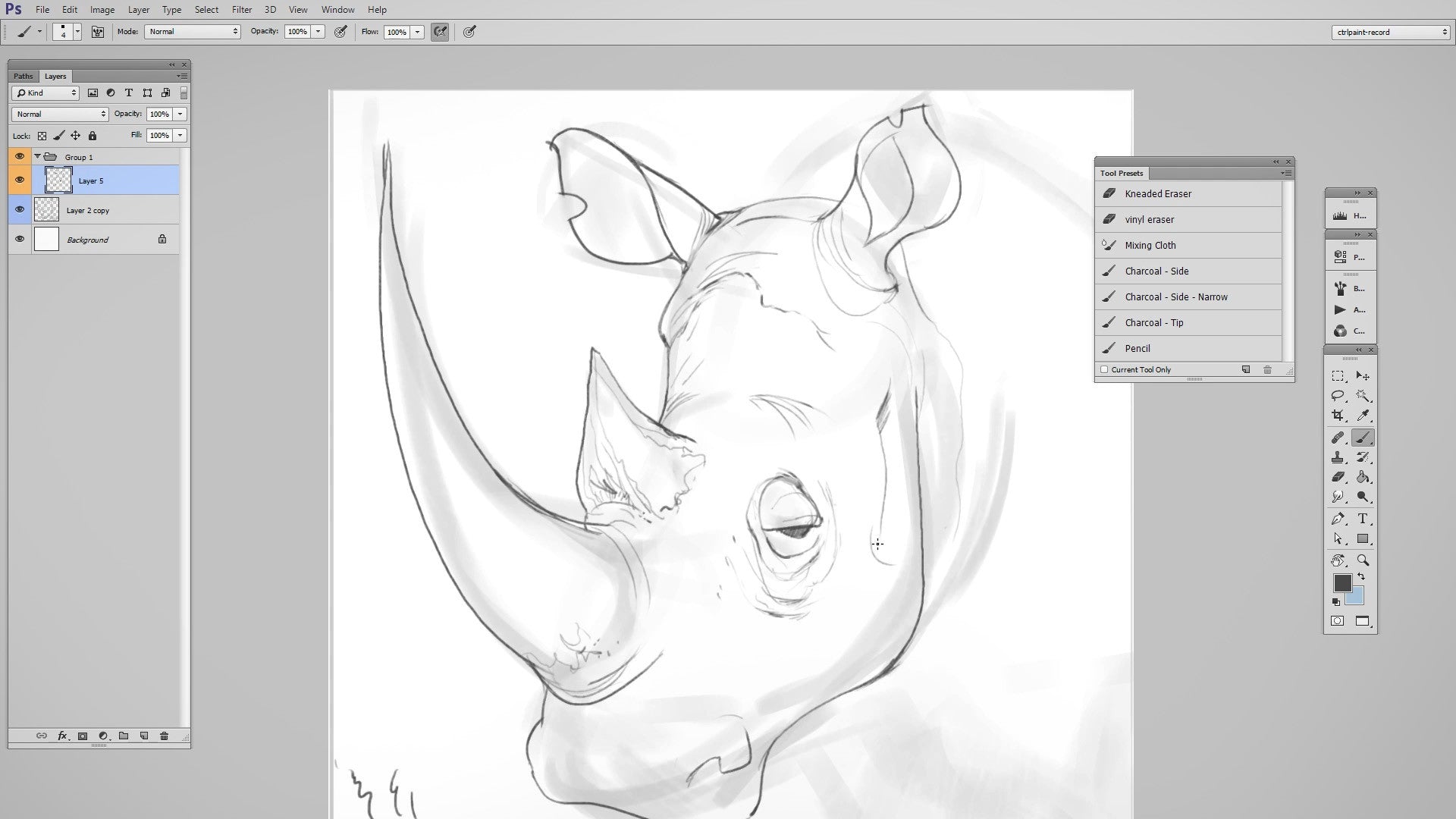Toggle visibility of Layer 2 copy
Image resolution: width=1456 pixels, height=819 pixels.
click(20, 209)
